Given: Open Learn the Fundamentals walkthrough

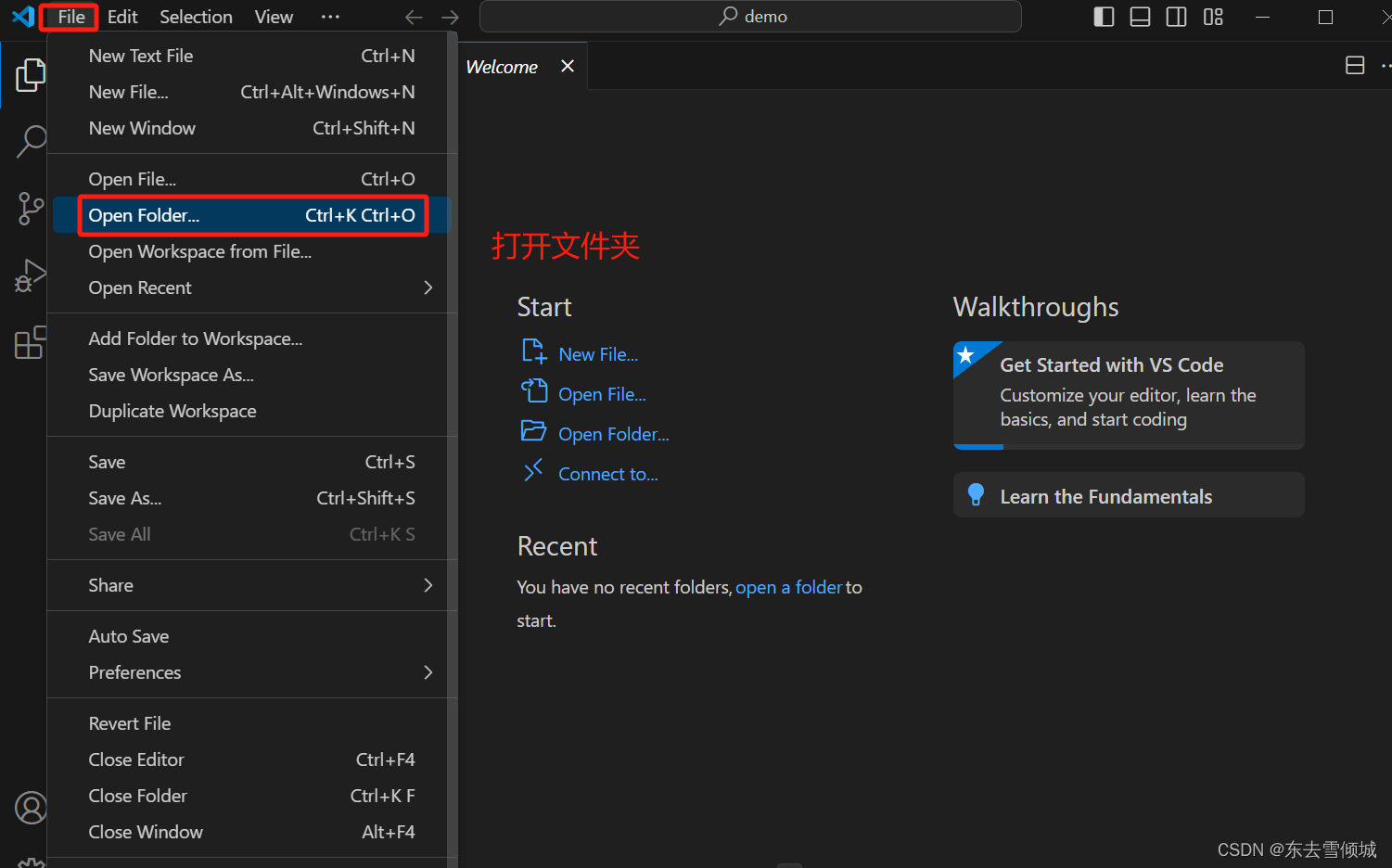Looking at the screenshot, I should pyautogui.click(x=1129, y=495).
